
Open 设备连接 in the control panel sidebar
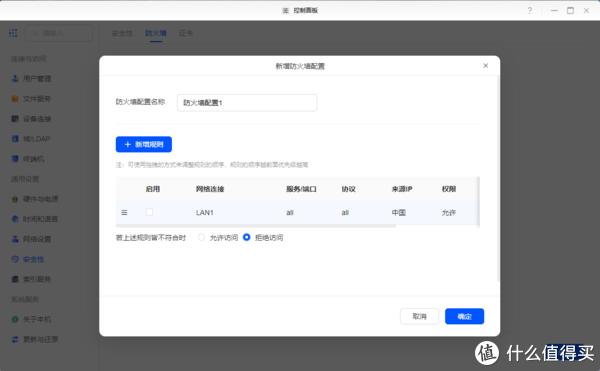[x=37, y=119]
